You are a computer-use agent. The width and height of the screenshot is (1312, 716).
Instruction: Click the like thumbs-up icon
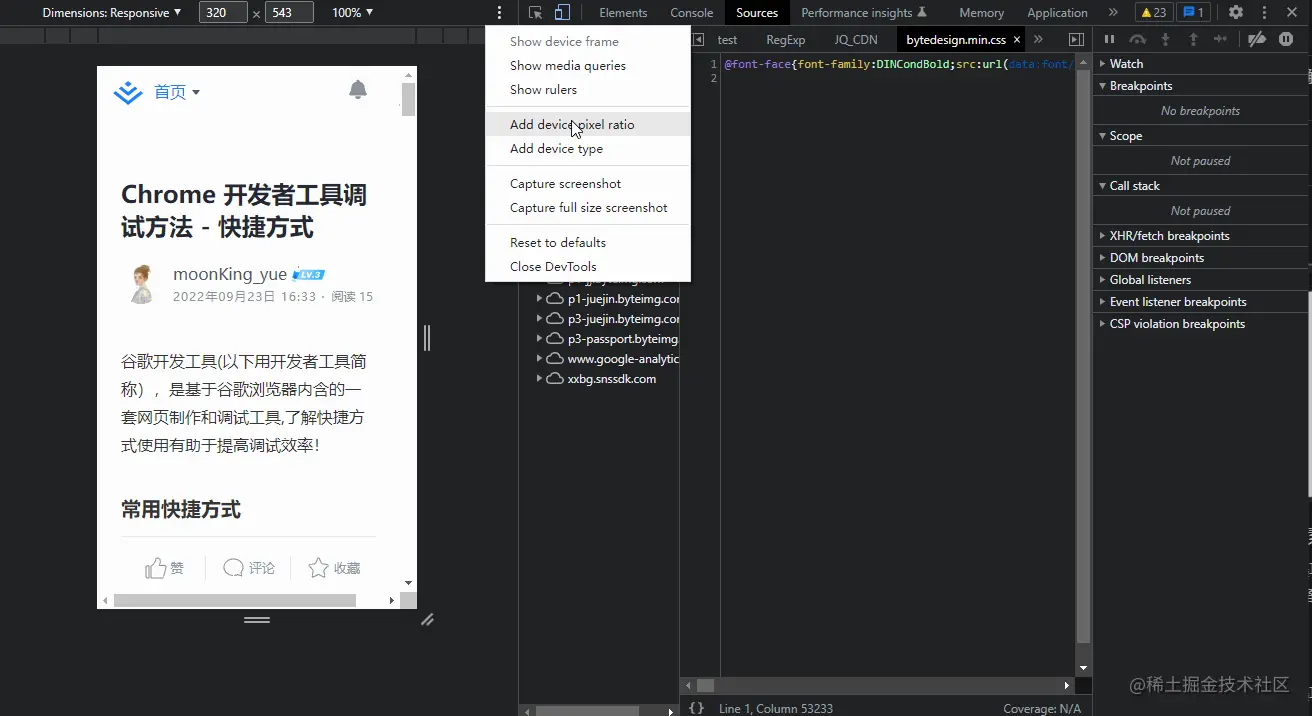click(x=156, y=568)
